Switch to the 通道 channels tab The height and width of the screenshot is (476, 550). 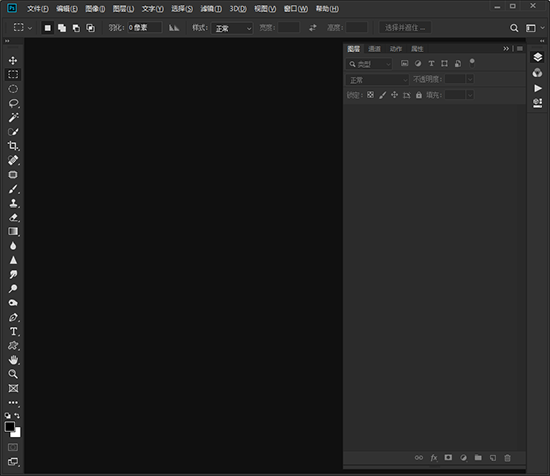click(374, 49)
